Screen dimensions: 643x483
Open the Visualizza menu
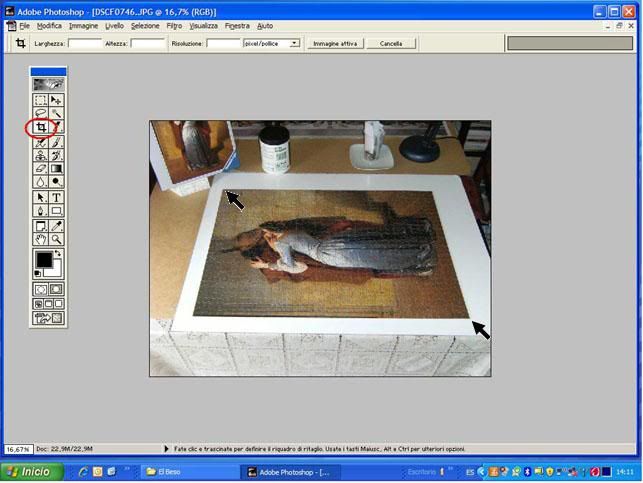point(203,26)
